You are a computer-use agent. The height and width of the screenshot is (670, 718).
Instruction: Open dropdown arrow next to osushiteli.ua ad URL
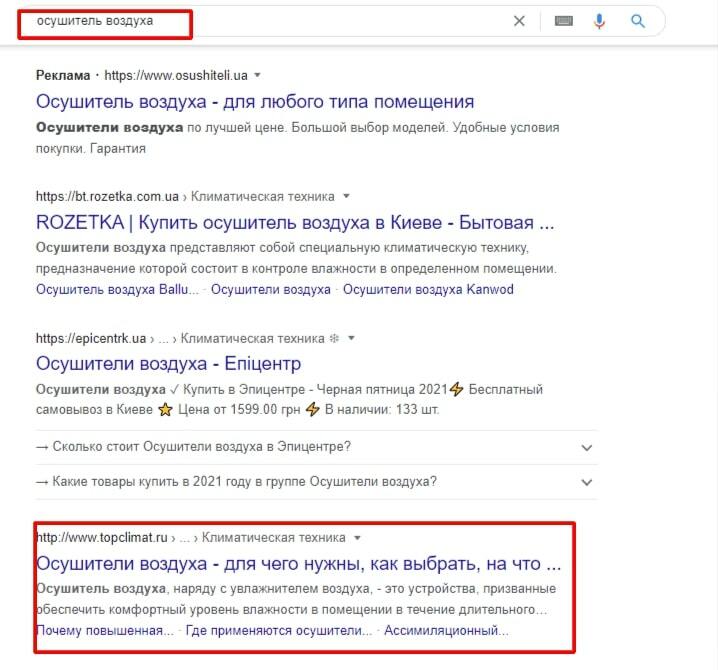coord(257,75)
